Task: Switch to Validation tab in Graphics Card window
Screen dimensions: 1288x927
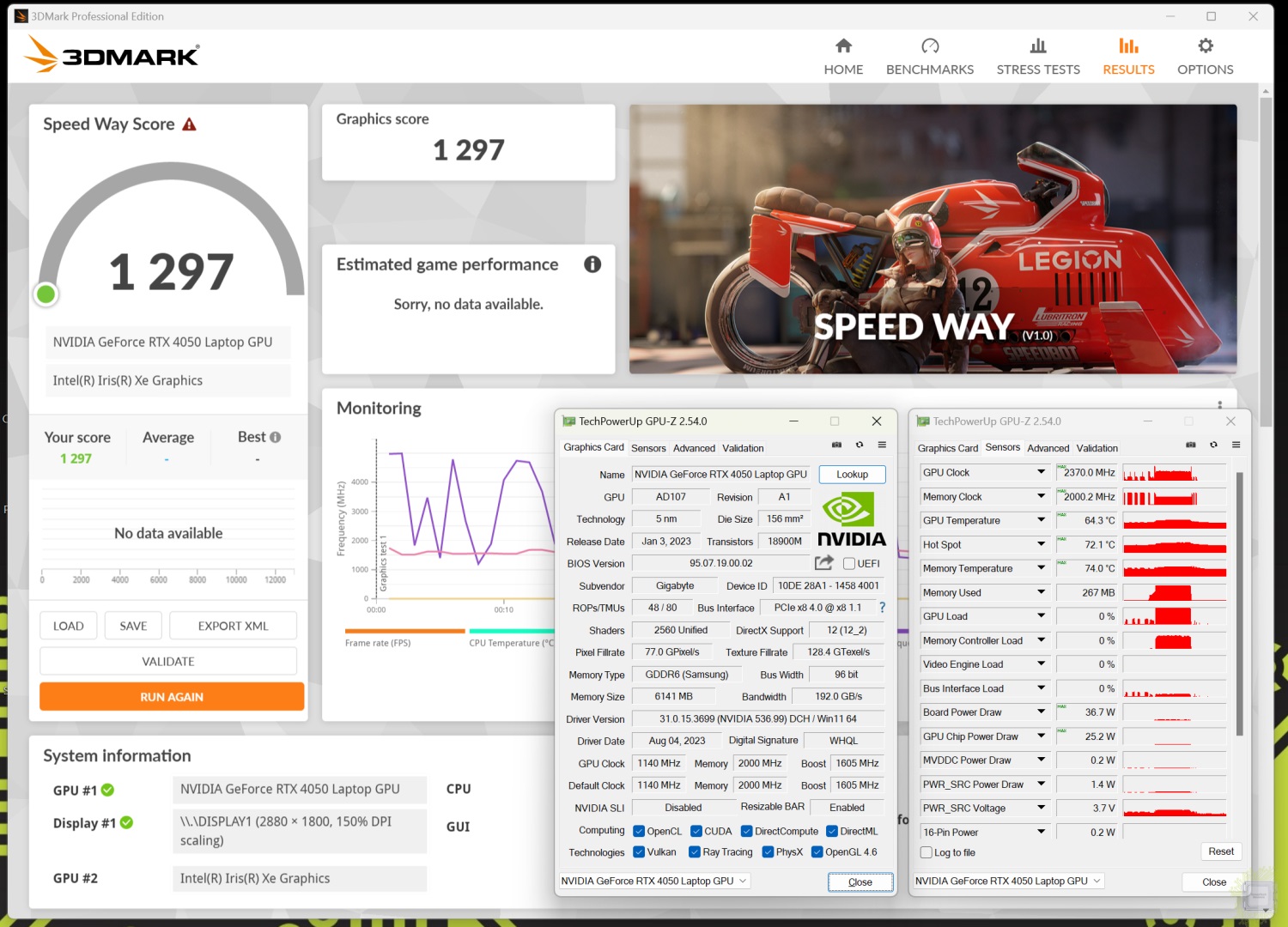Action: 743,448
